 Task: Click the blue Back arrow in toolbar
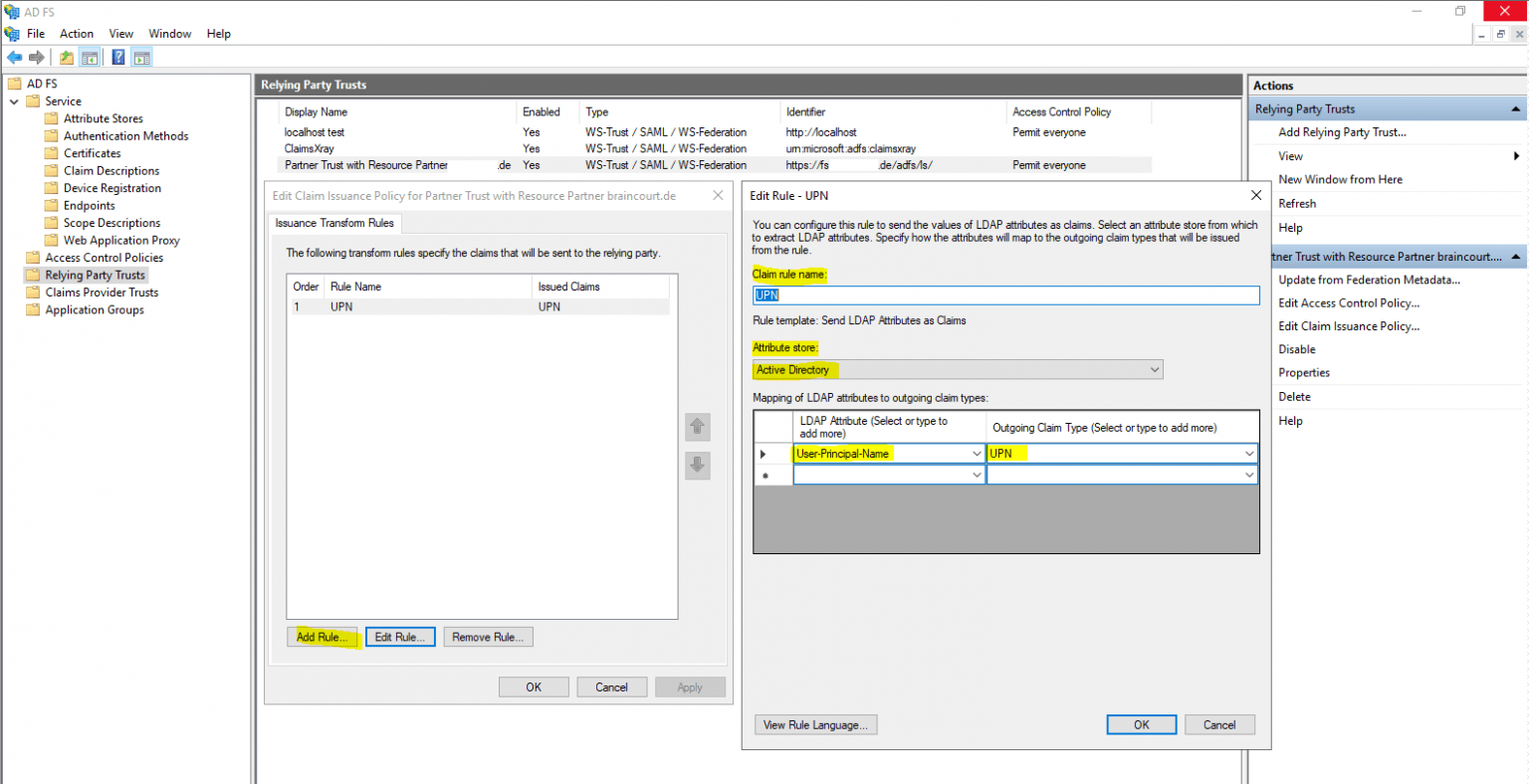click(15, 58)
